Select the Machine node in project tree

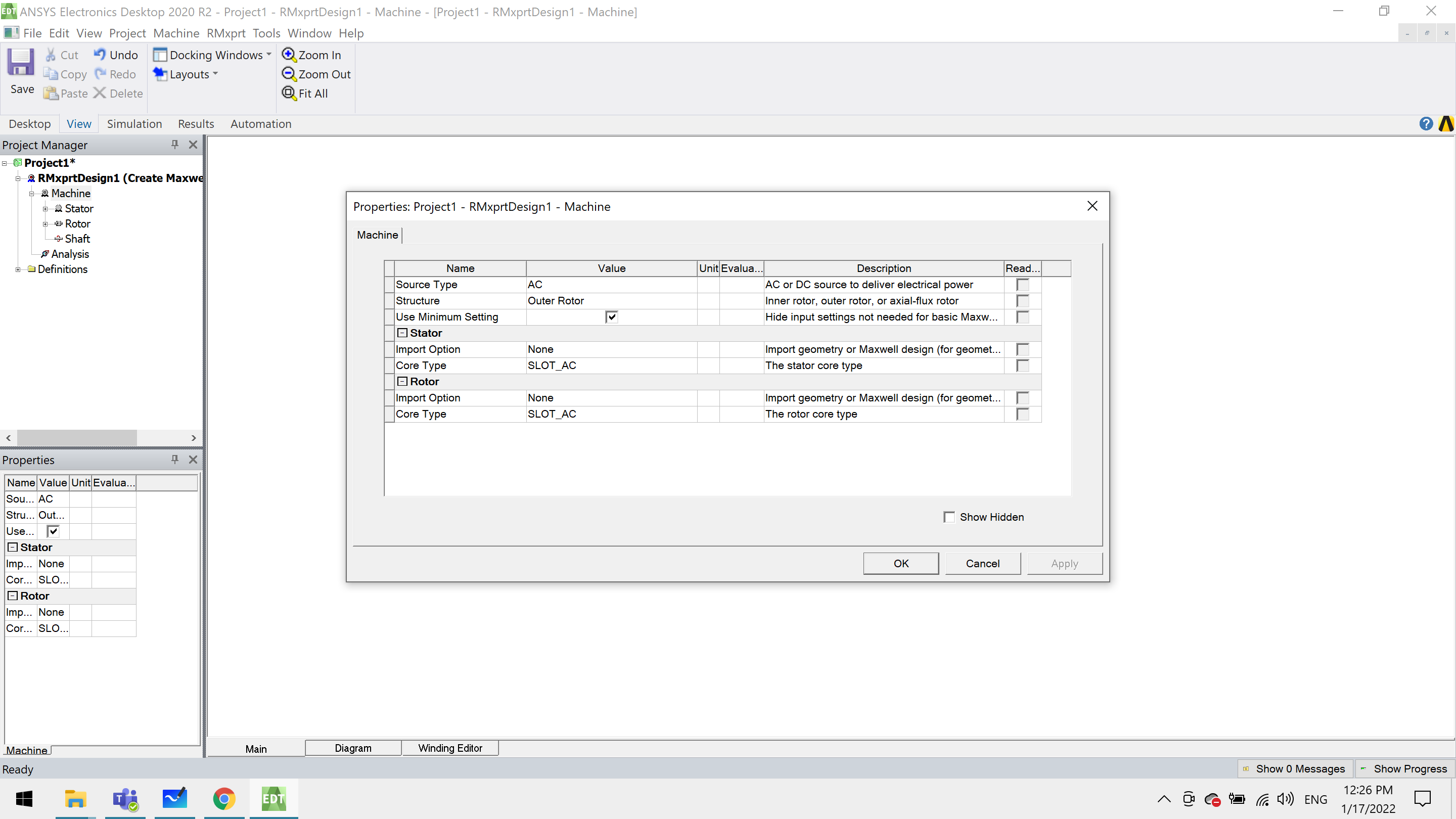click(x=71, y=193)
